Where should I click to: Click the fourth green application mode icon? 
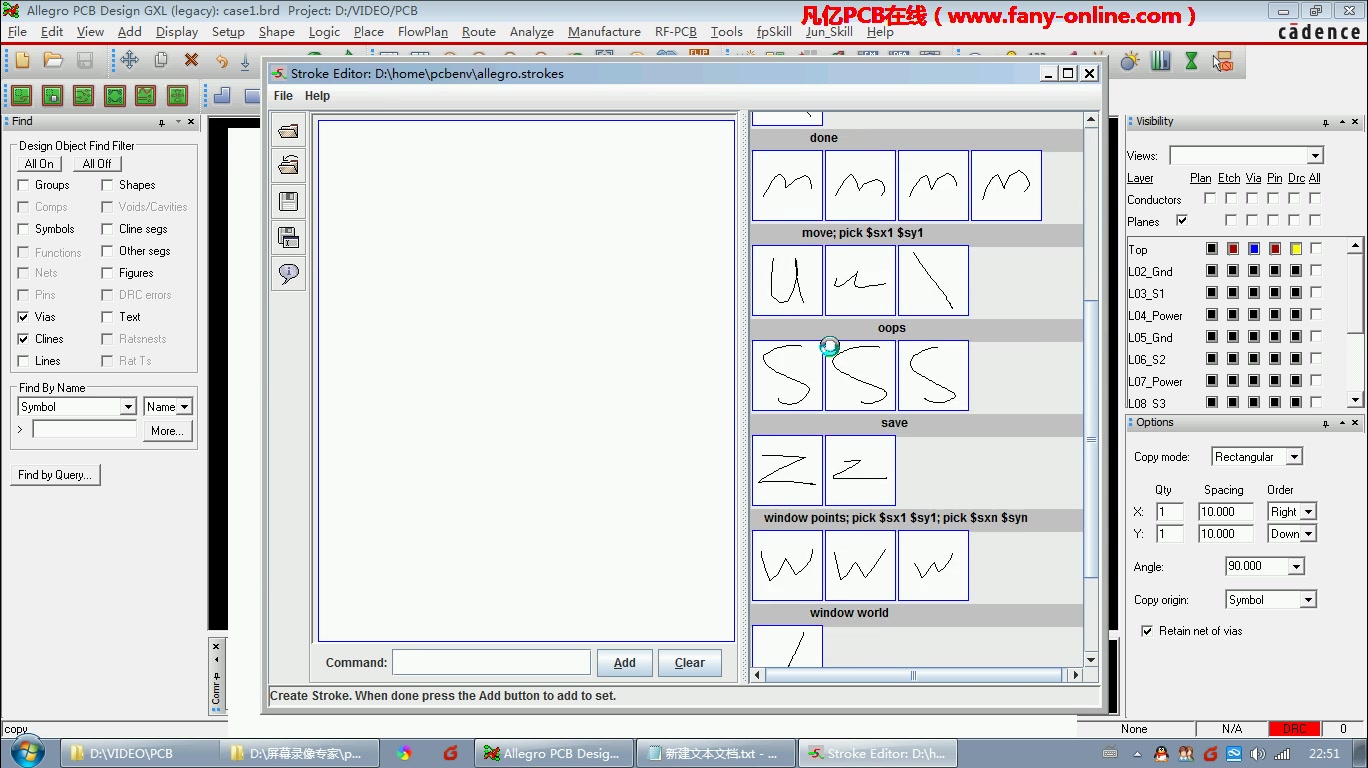114,96
